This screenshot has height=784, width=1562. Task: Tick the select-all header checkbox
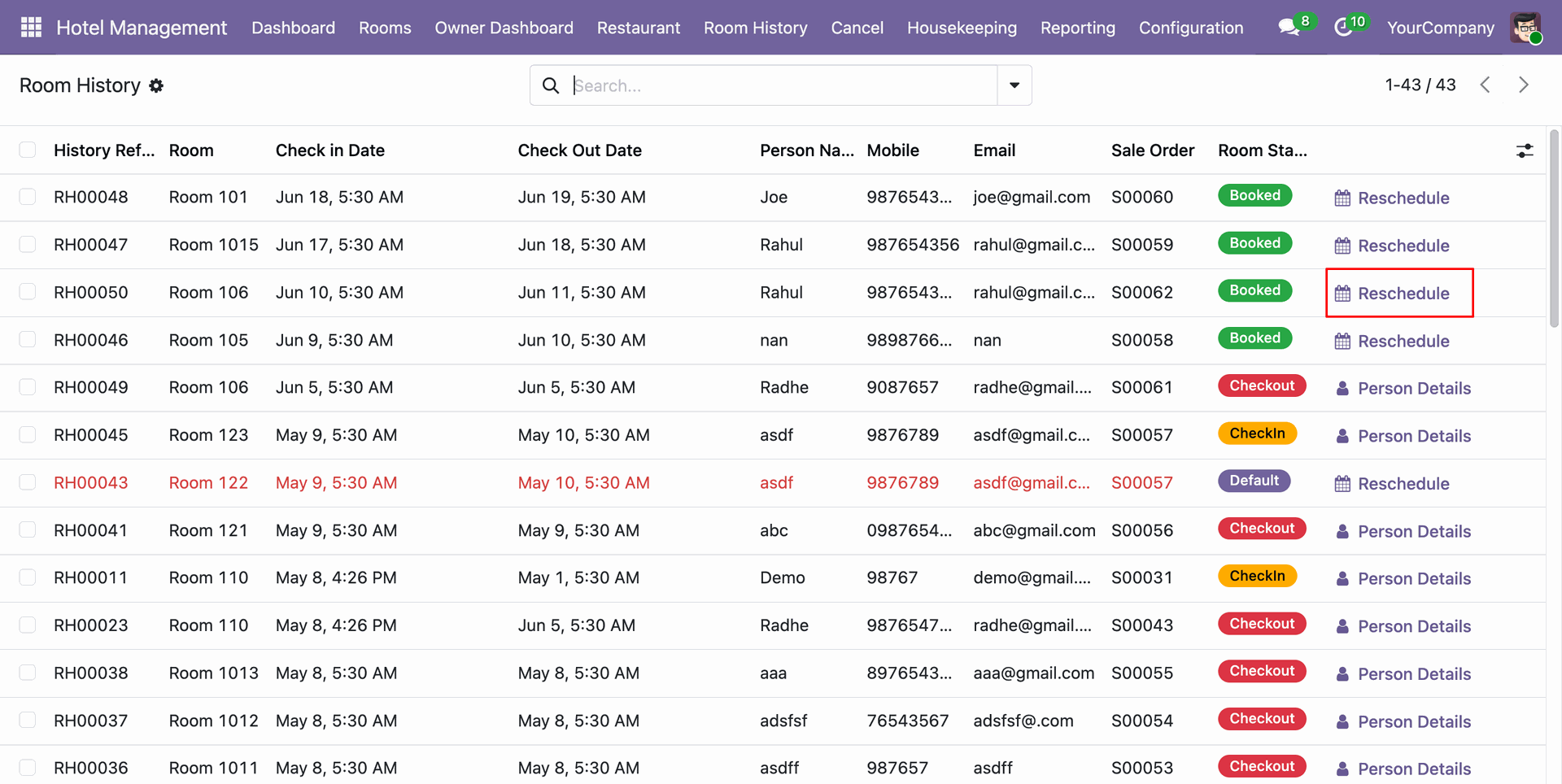coord(28,150)
